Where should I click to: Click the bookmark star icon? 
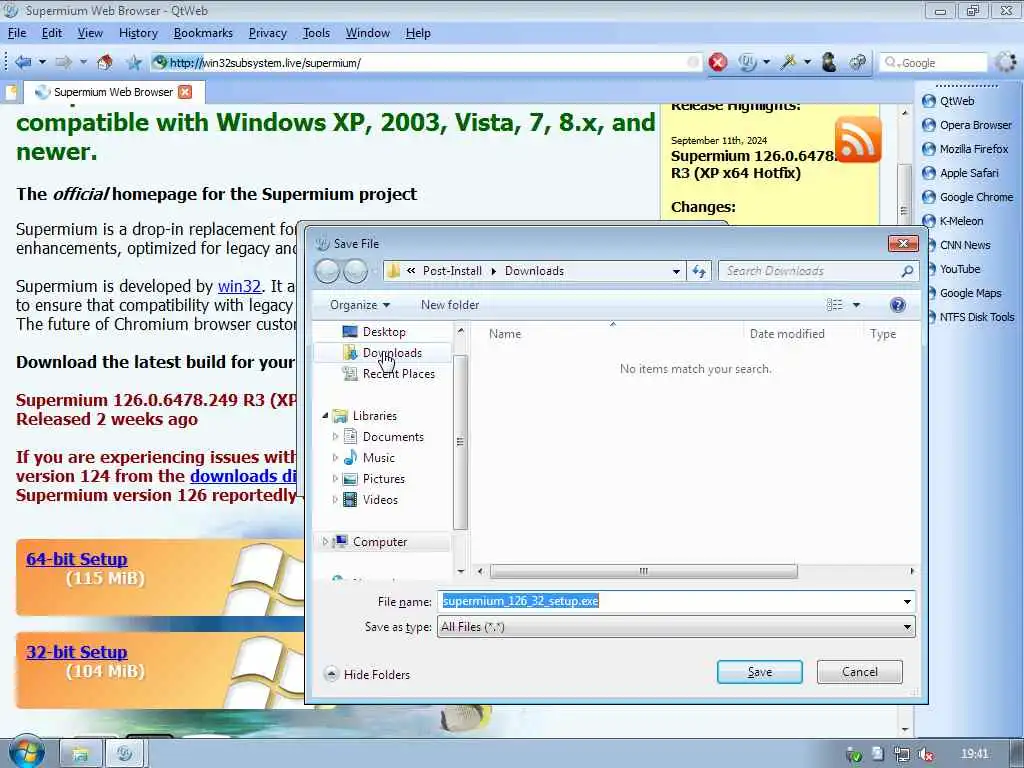(x=134, y=62)
